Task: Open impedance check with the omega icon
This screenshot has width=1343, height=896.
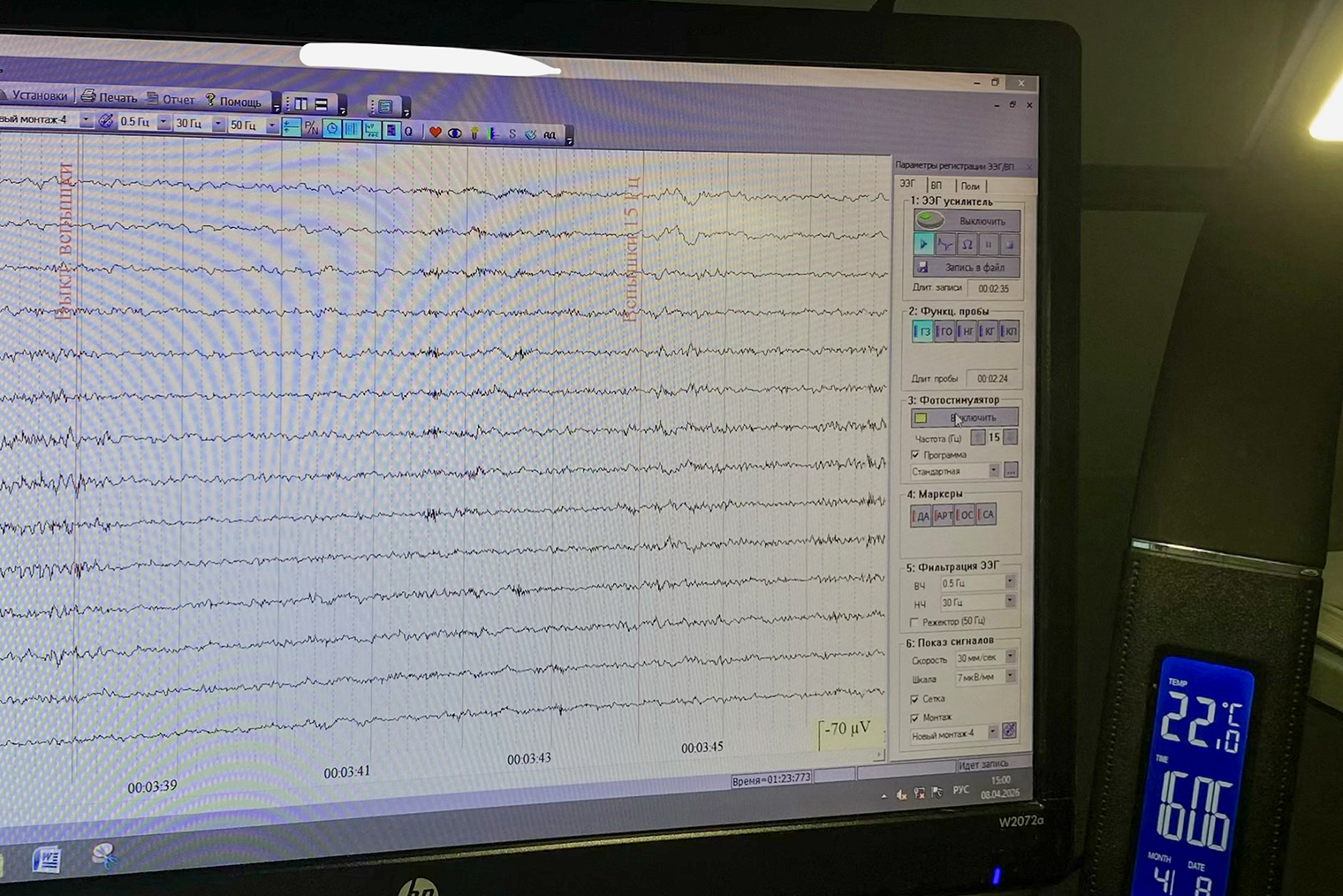Action: (967, 244)
